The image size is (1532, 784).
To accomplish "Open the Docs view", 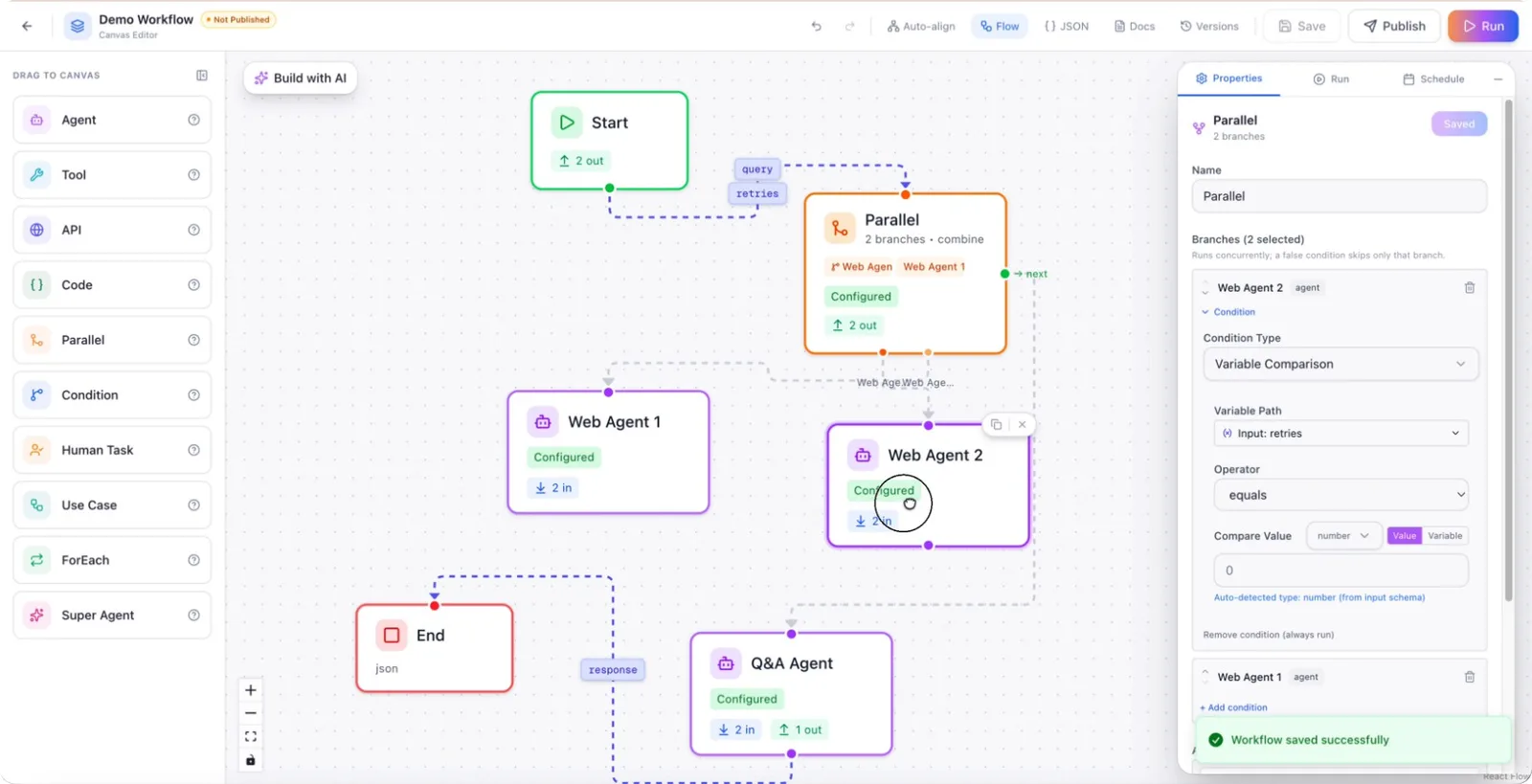I will click(1135, 27).
